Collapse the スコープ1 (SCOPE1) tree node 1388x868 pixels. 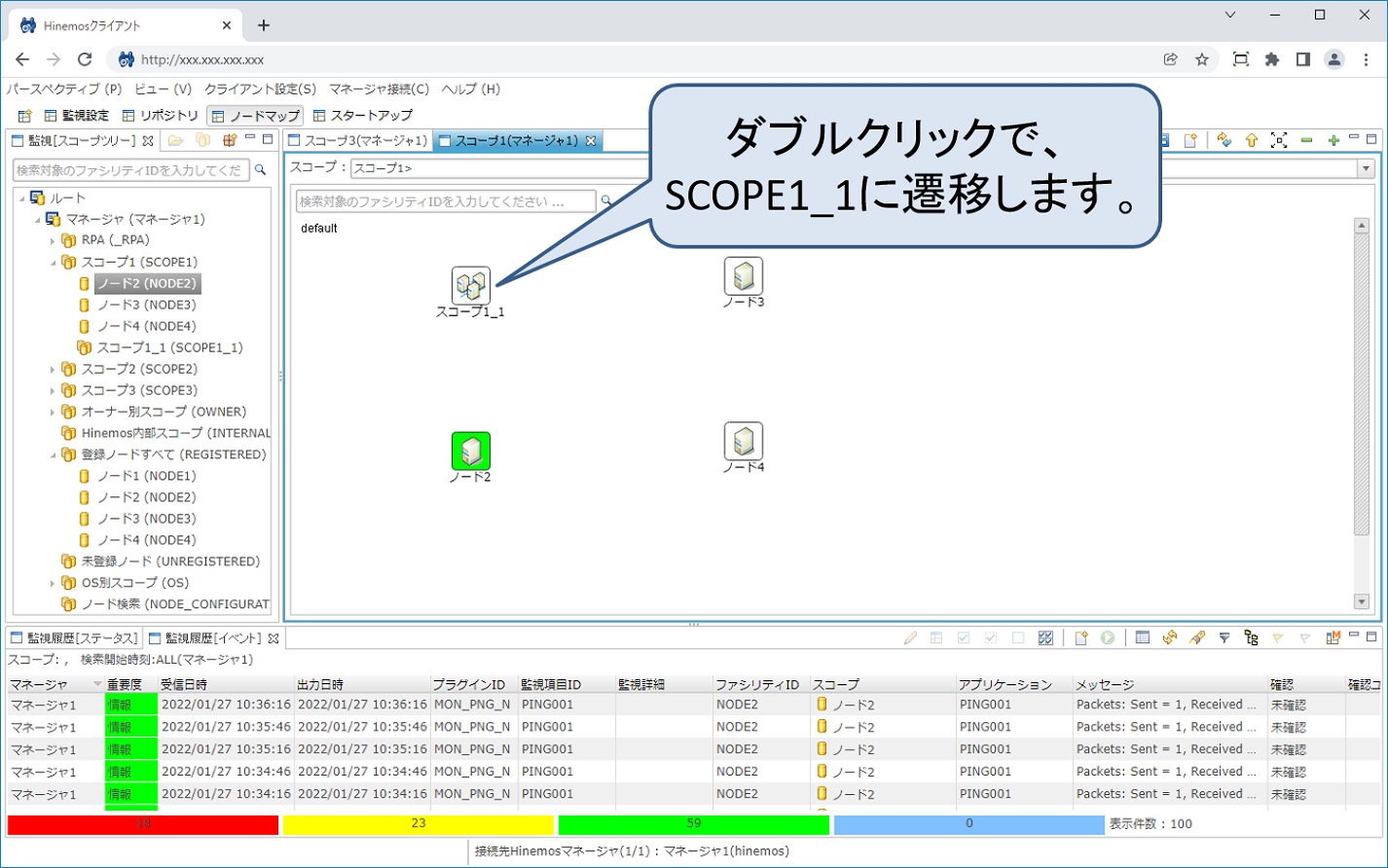click(54, 262)
